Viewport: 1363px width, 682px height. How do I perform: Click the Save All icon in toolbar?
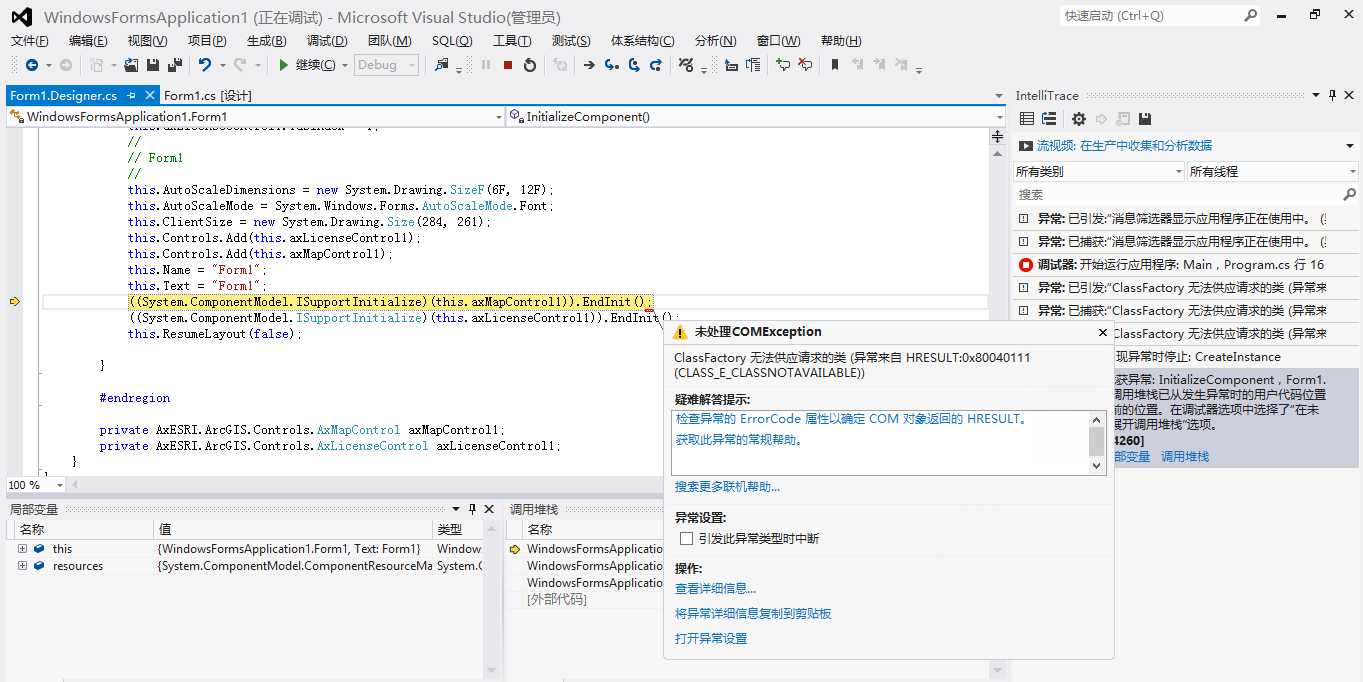coord(174,65)
